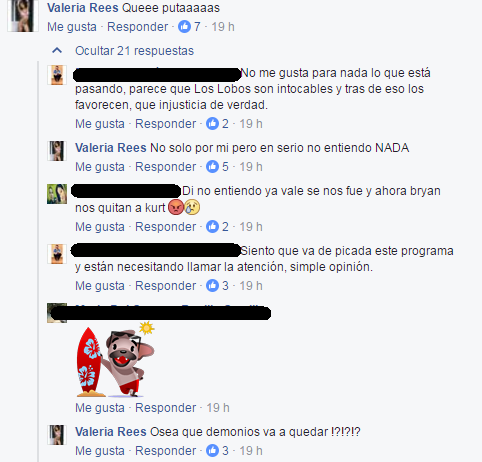
Task: Click the angry face emoji
Action: [176, 207]
